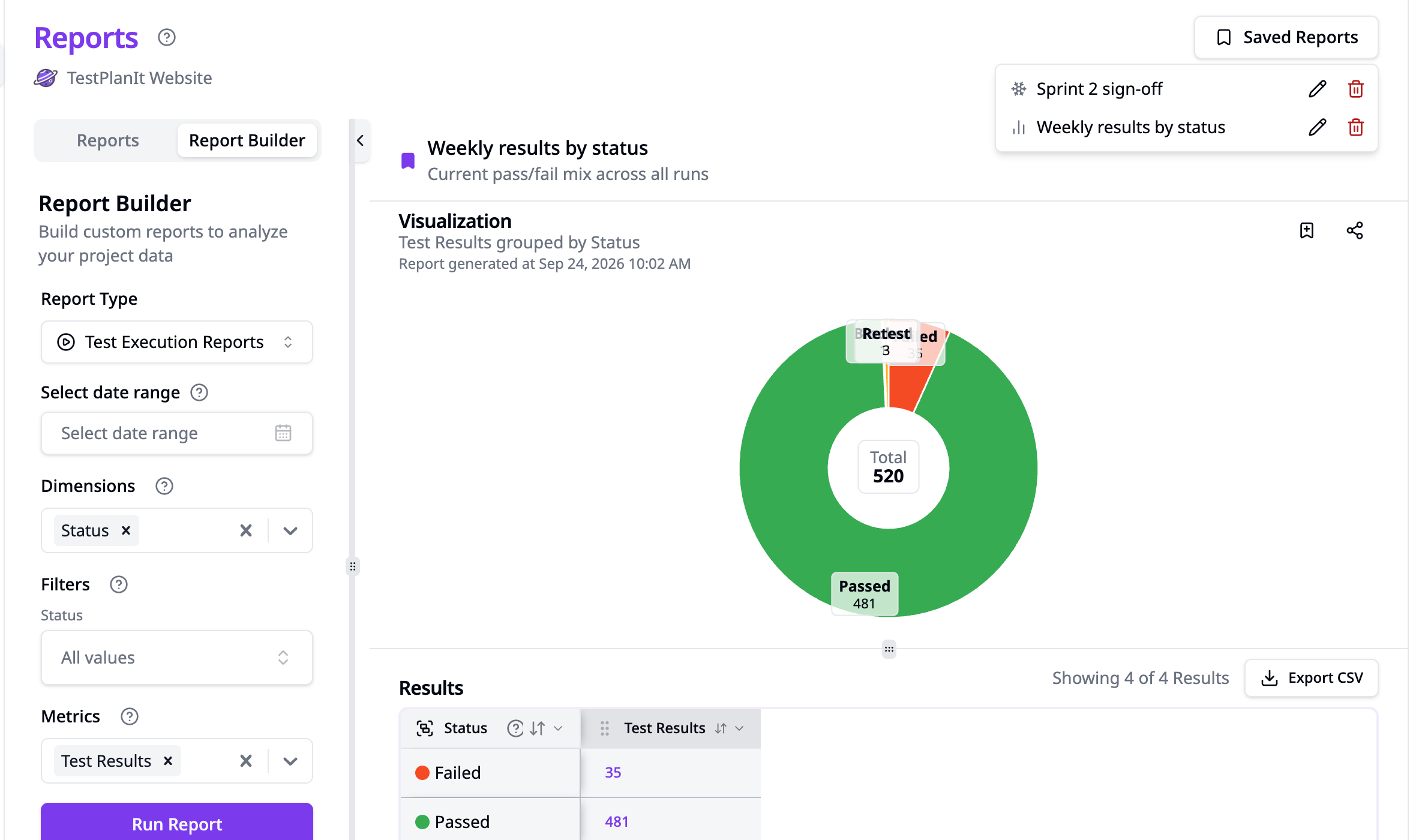Viewport: 1428px width, 840px height.
Task: Remove the Status dimension chip
Action: pos(126,530)
